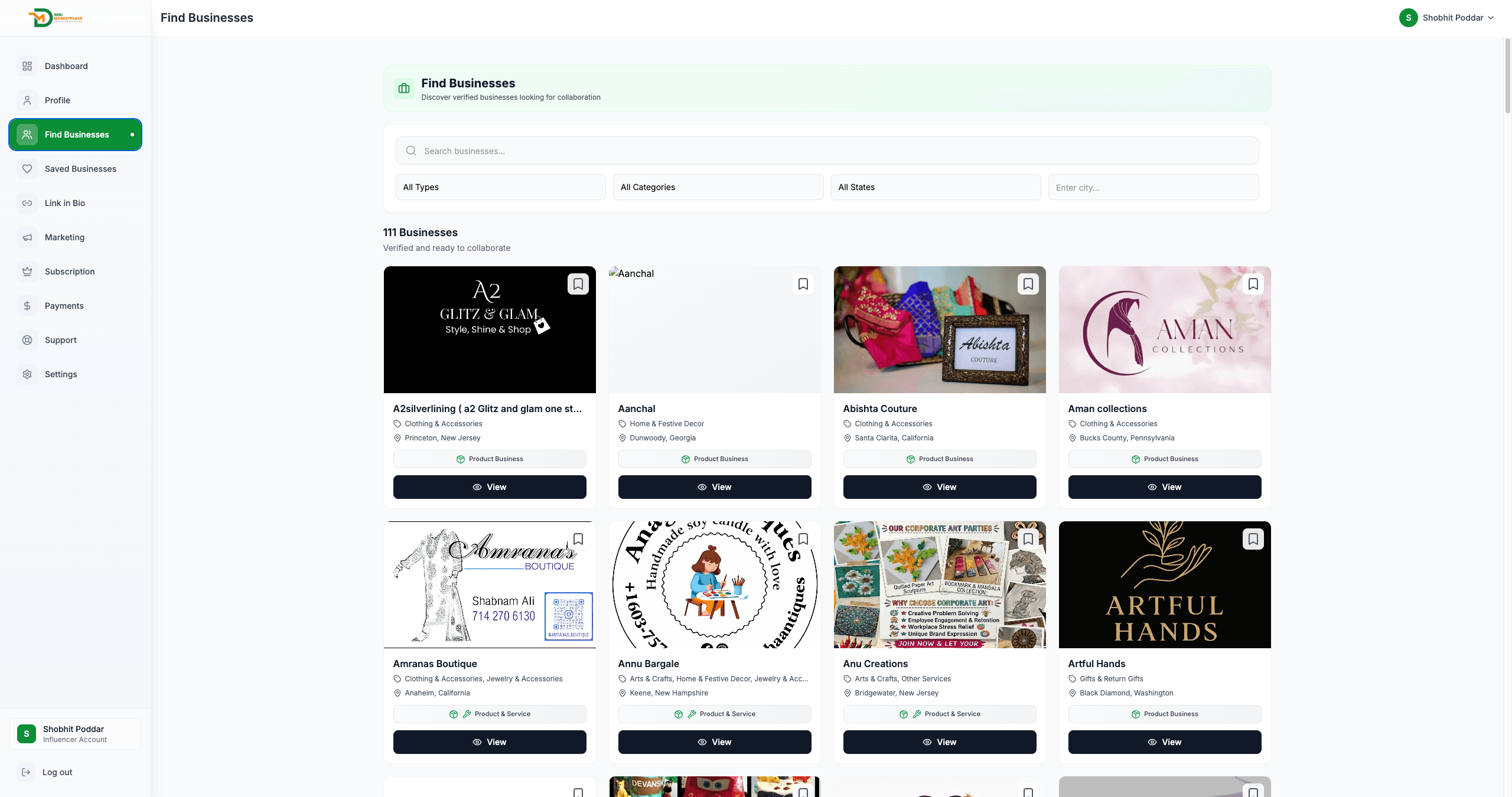1512x797 pixels.
Task: Bookmark the Annu Bargale card
Action: coord(803,539)
